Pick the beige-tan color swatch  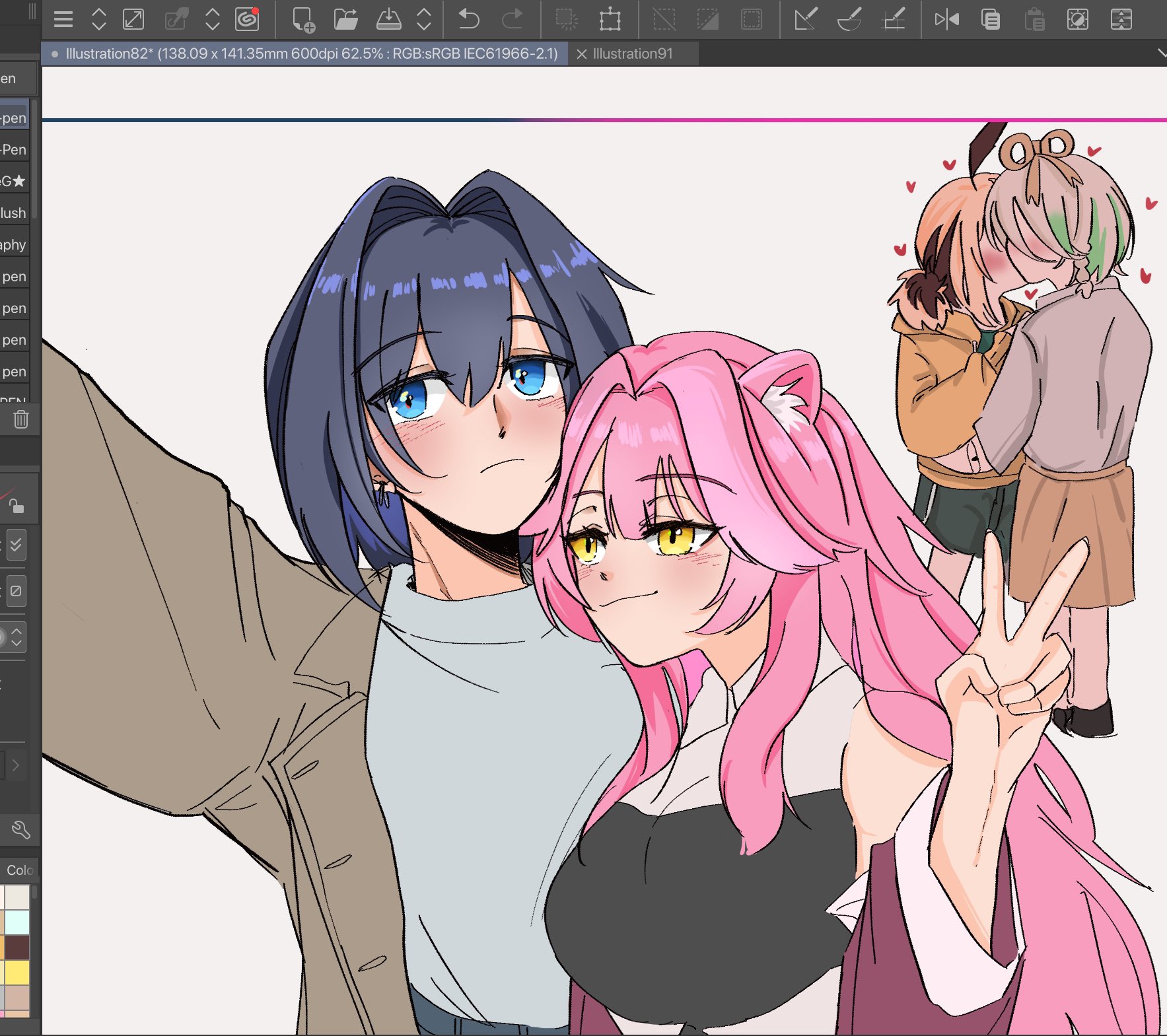(17, 998)
